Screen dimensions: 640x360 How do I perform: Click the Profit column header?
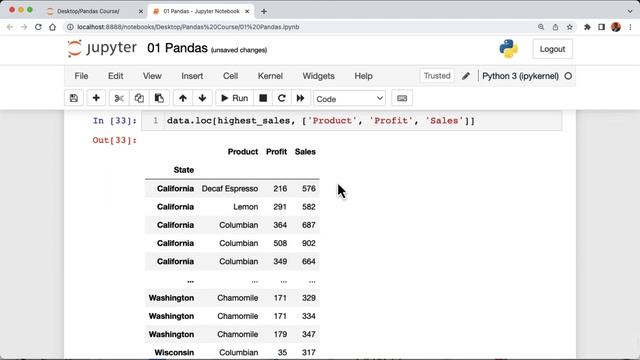pos(276,152)
